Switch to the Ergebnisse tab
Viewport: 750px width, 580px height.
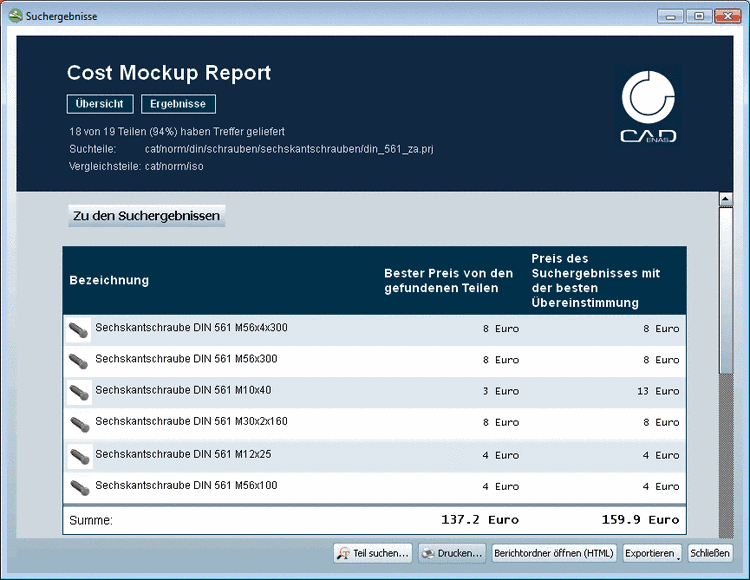click(178, 104)
